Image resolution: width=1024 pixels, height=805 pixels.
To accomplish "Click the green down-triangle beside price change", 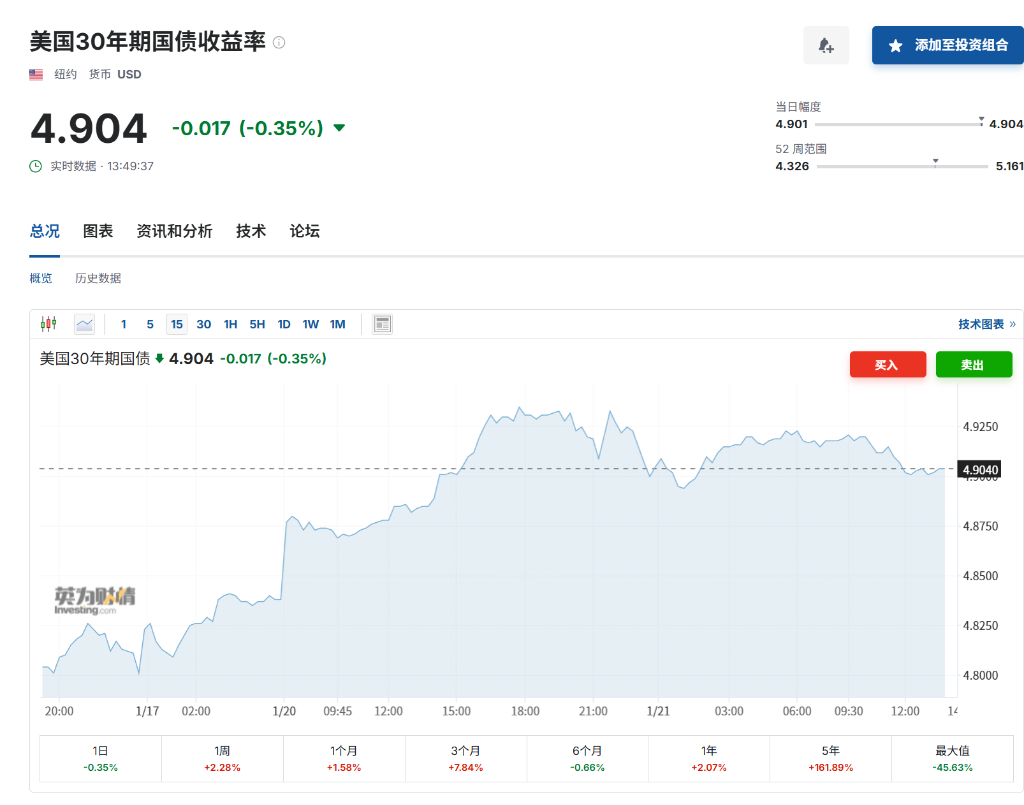I will tap(339, 128).
